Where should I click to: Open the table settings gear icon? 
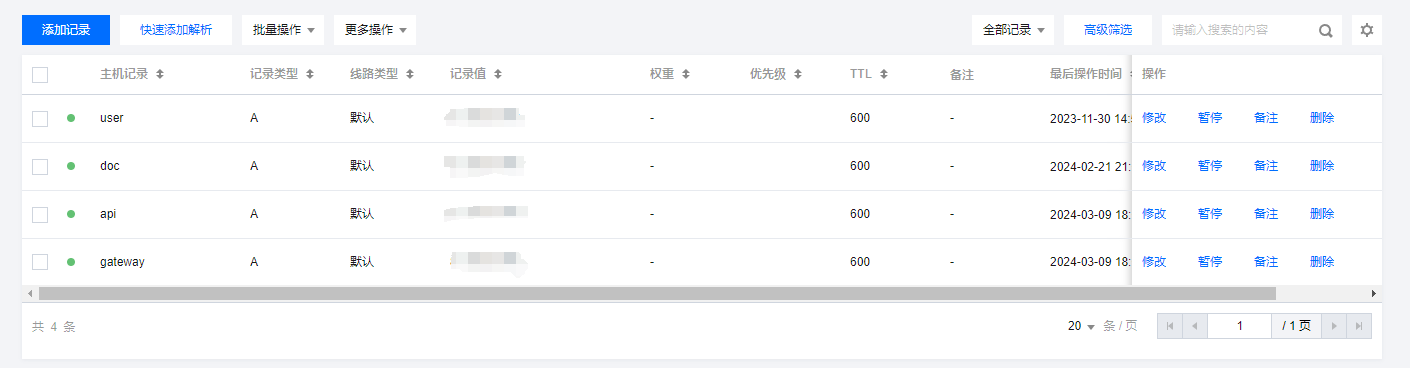[x=1367, y=30]
